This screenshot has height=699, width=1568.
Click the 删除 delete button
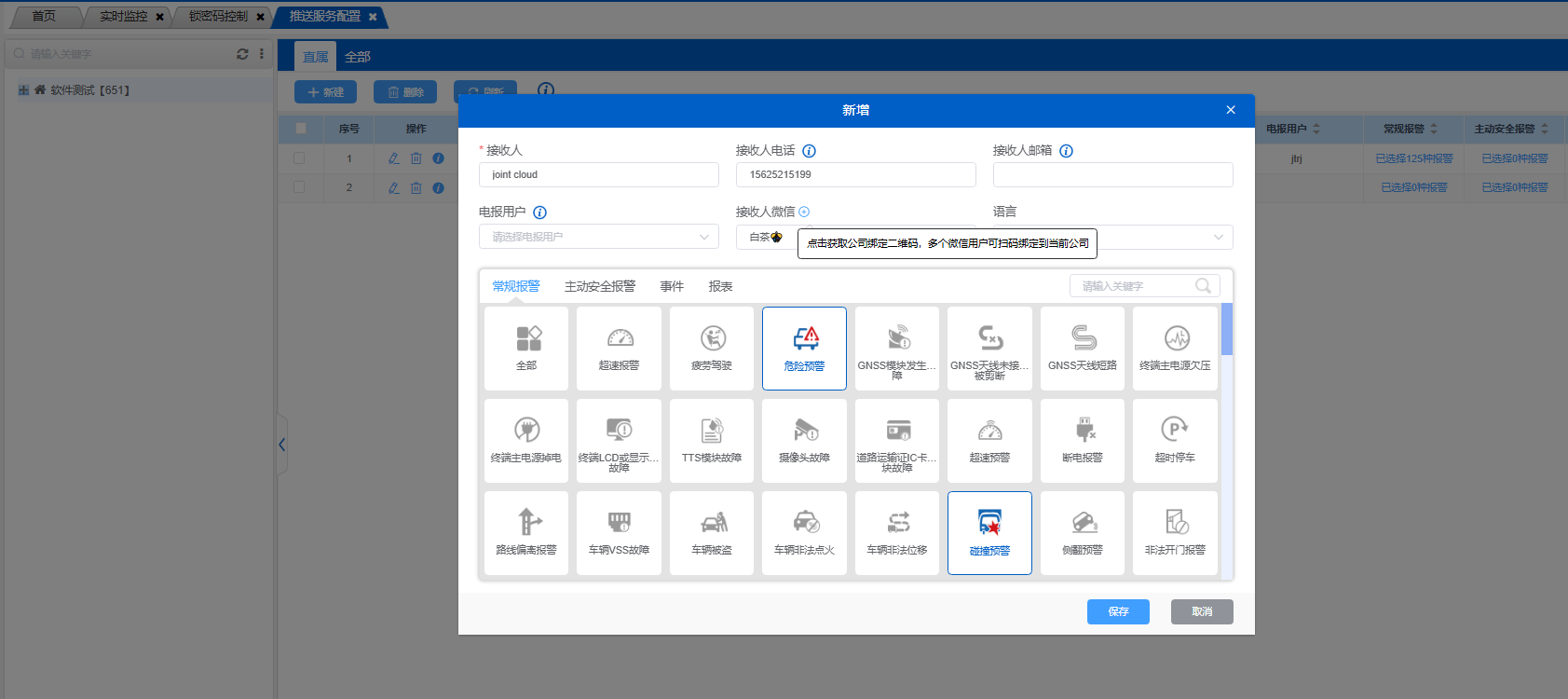(405, 92)
